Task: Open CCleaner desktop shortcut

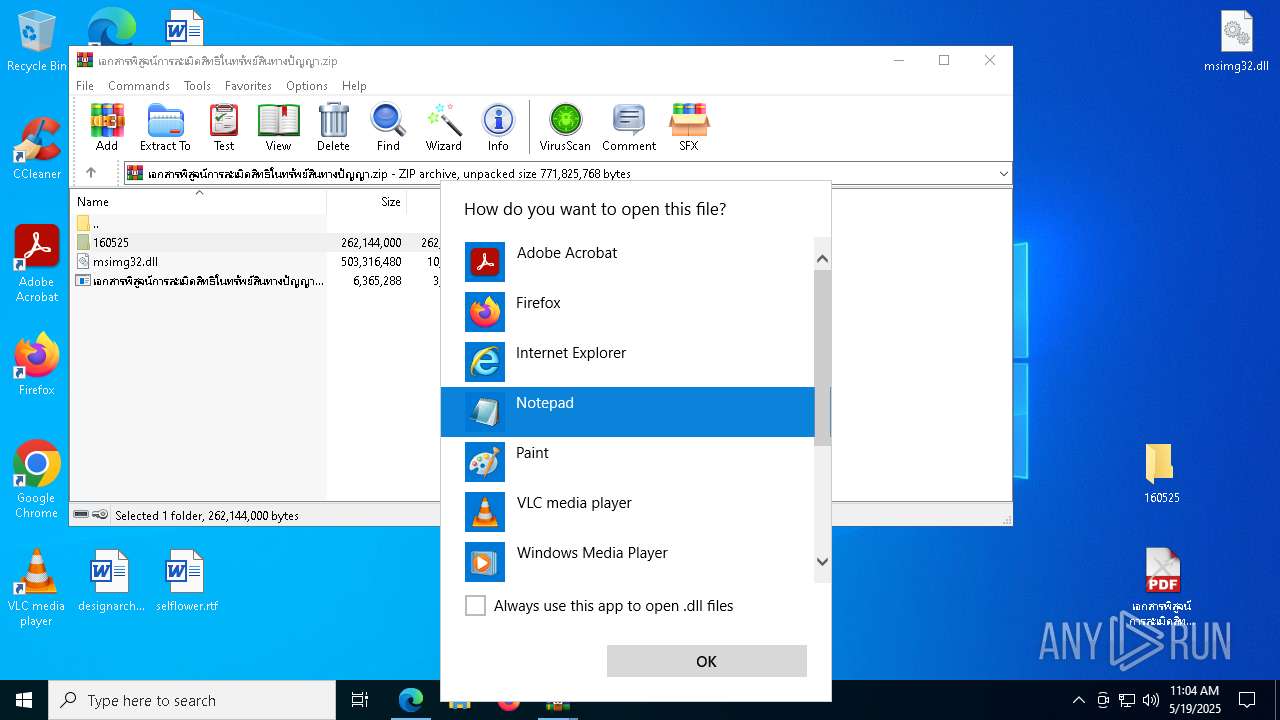Action: 36,148
